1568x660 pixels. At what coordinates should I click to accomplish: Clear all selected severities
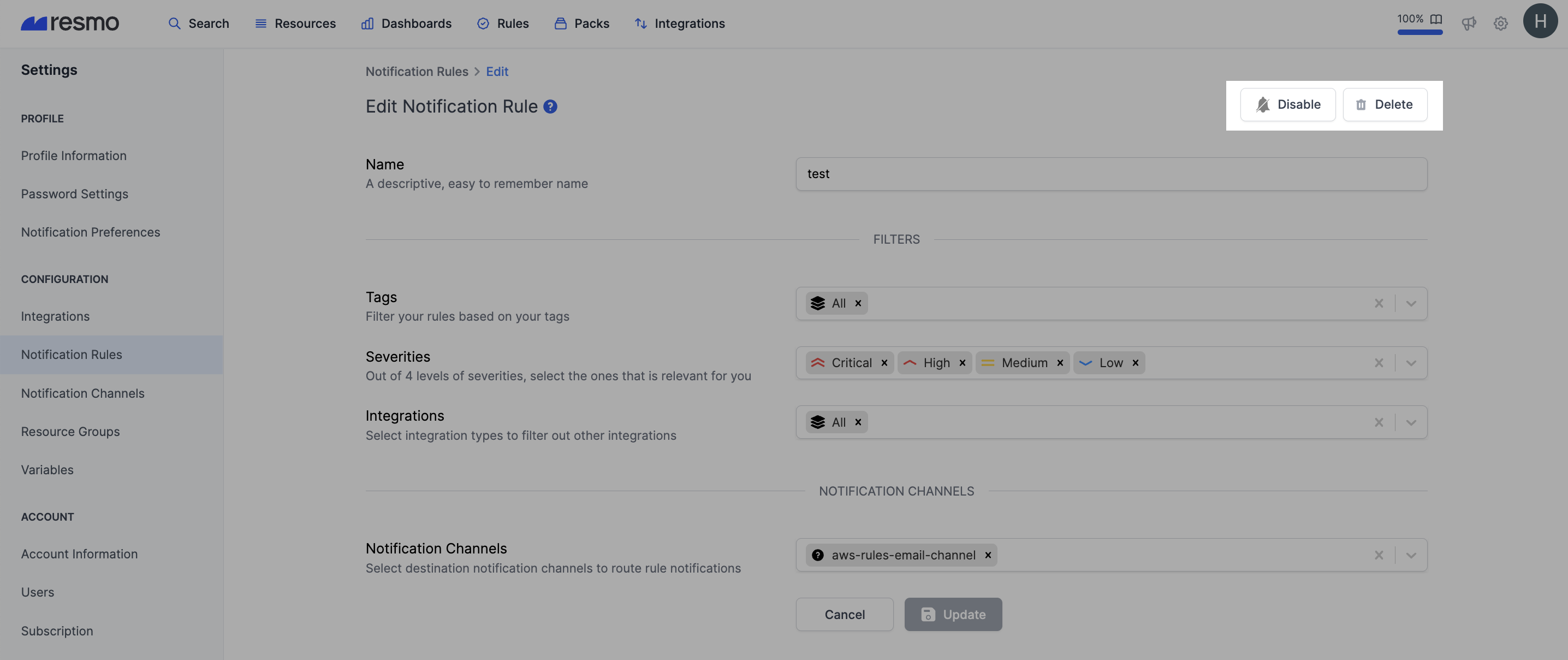tap(1379, 363)
